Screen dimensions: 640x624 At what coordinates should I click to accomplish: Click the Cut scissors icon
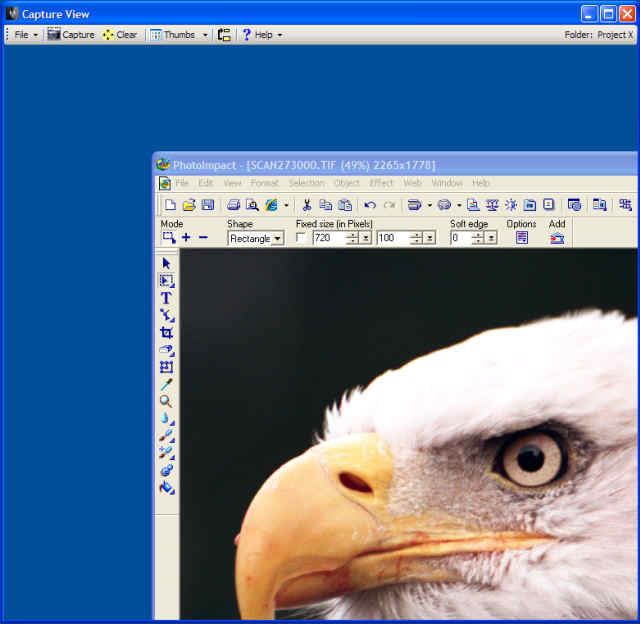[307, 204]
